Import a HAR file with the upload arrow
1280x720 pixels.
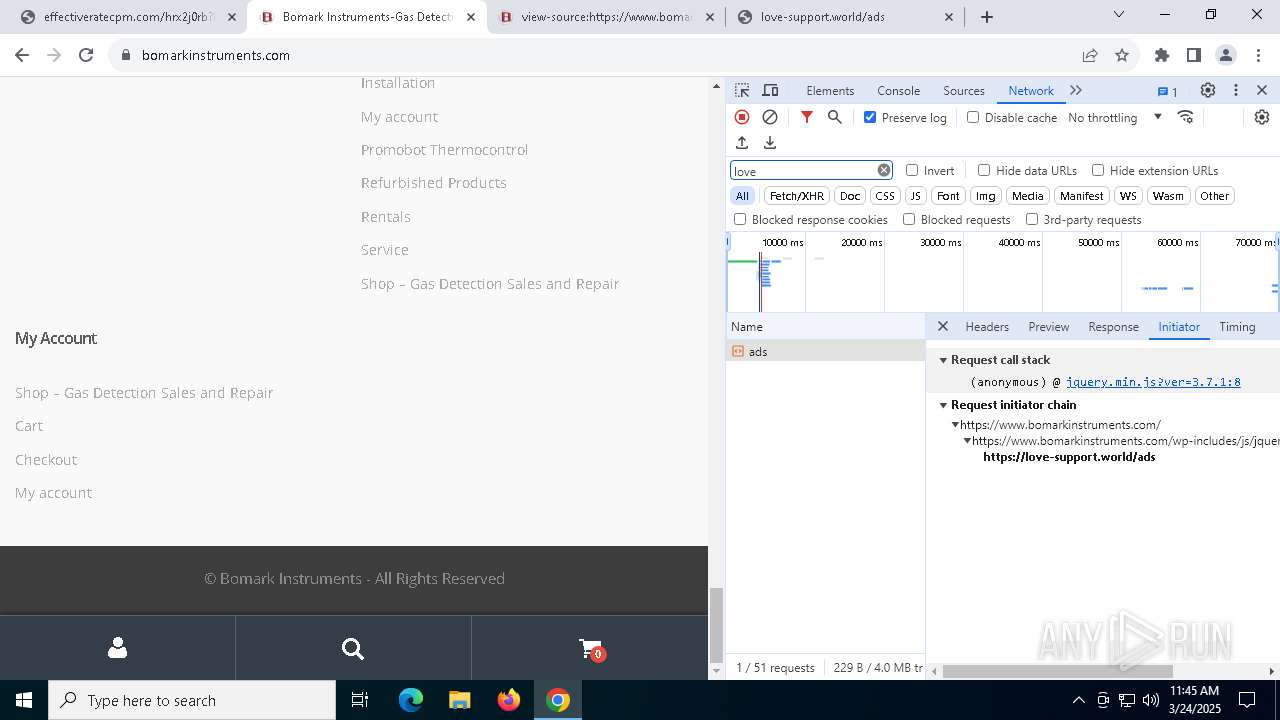tap(742, 143)
